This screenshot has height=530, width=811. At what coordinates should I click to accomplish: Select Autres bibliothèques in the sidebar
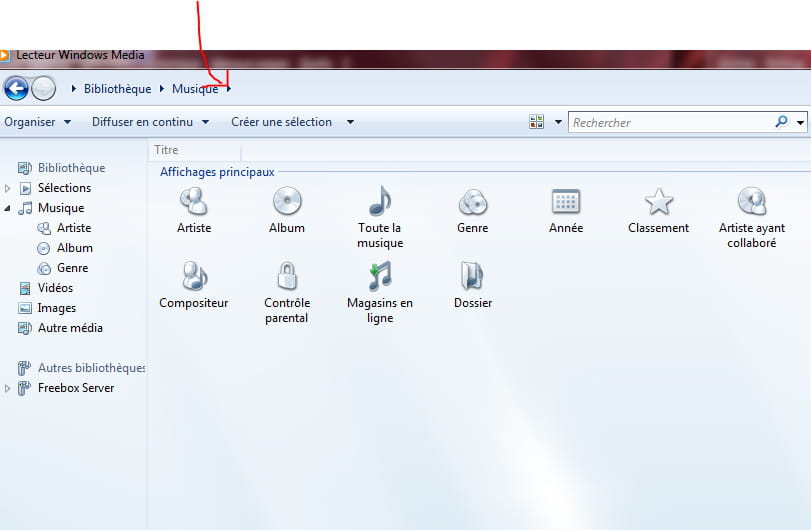[91, 368]
